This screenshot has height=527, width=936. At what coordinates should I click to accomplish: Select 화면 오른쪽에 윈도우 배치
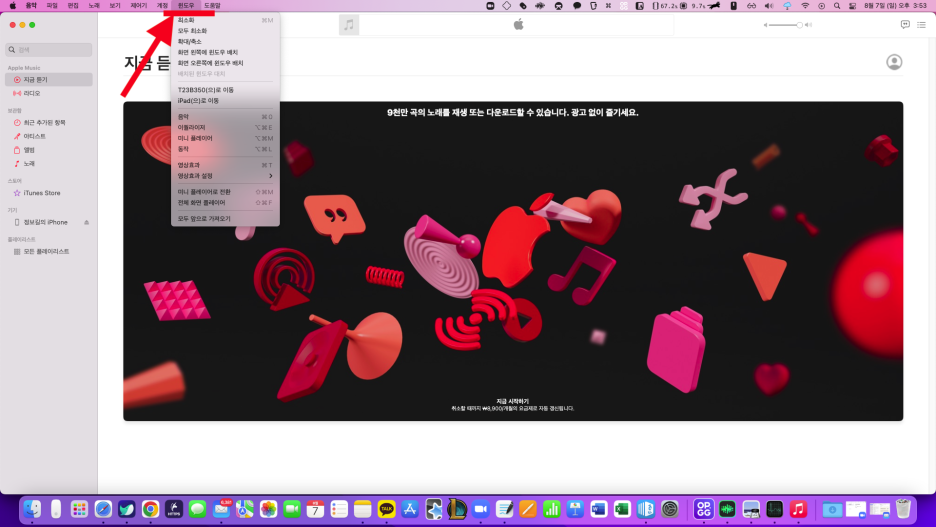(225, 63)
